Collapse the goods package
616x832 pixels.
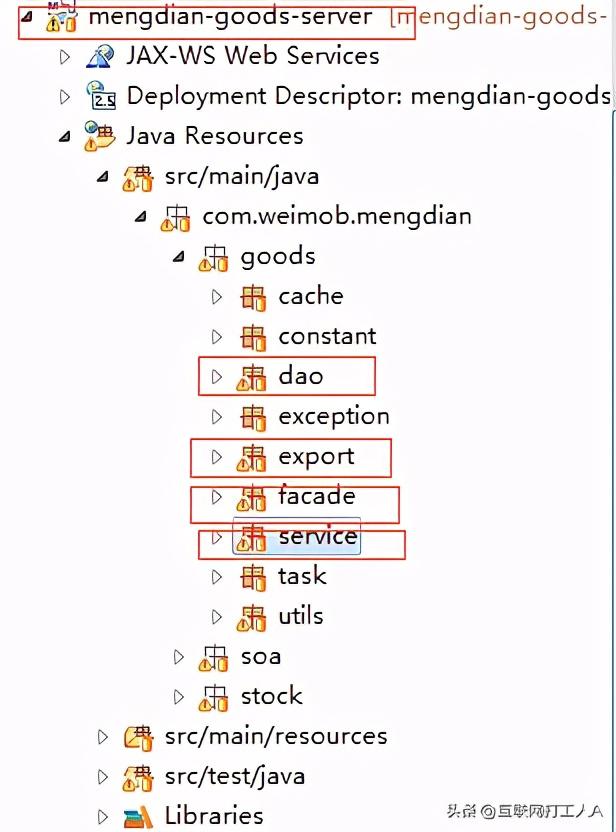click(x=179, y=257)
